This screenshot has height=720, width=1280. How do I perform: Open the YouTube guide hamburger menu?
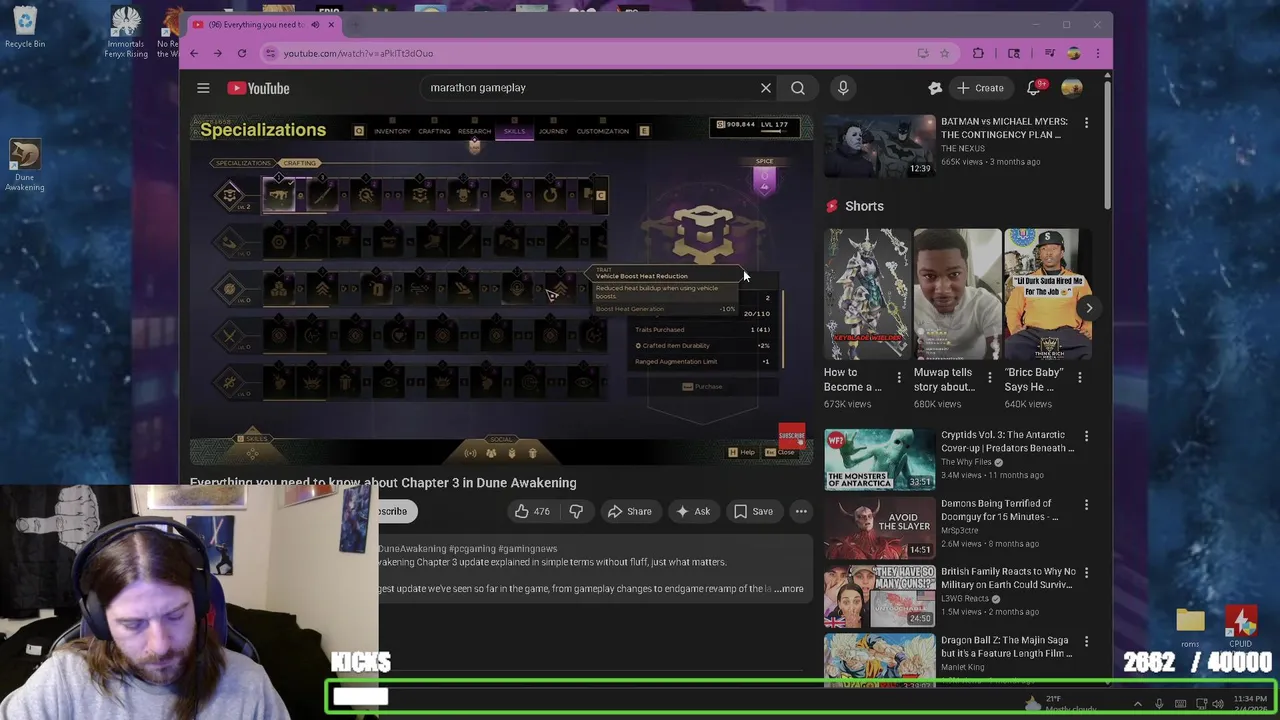203,88
